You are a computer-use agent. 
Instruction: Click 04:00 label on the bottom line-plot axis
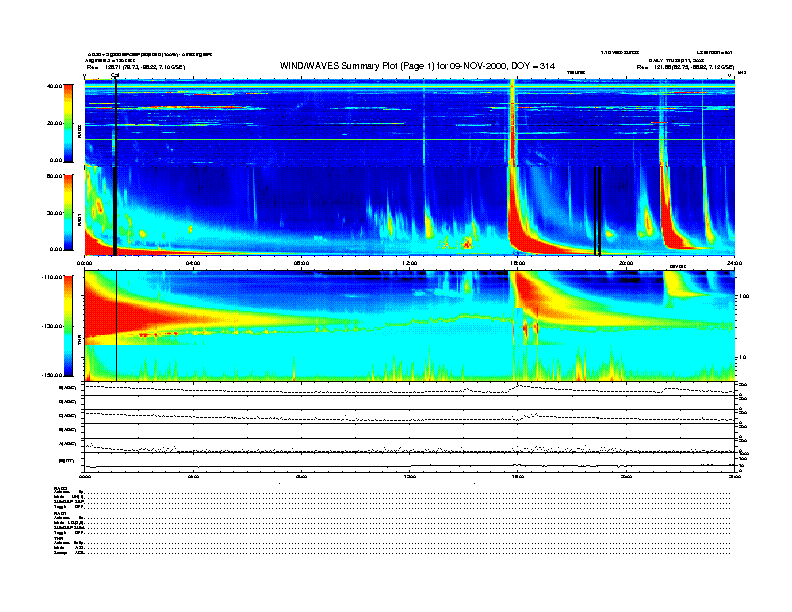[193, 476]
